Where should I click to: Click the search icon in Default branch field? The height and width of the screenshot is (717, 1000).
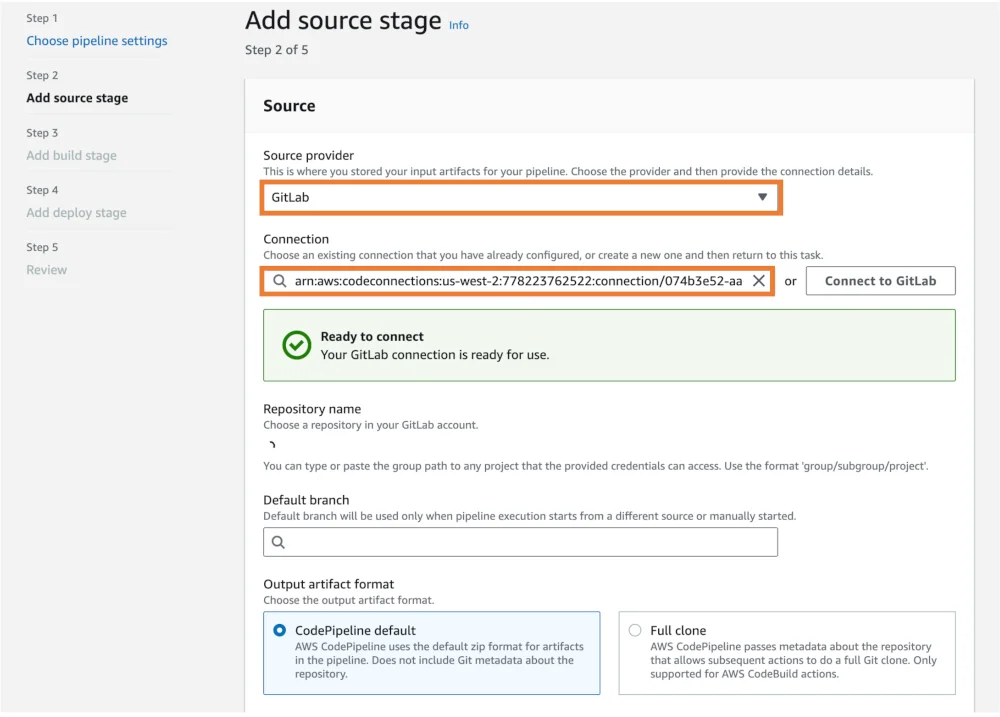pyautogui.click(x=277, y=542)
